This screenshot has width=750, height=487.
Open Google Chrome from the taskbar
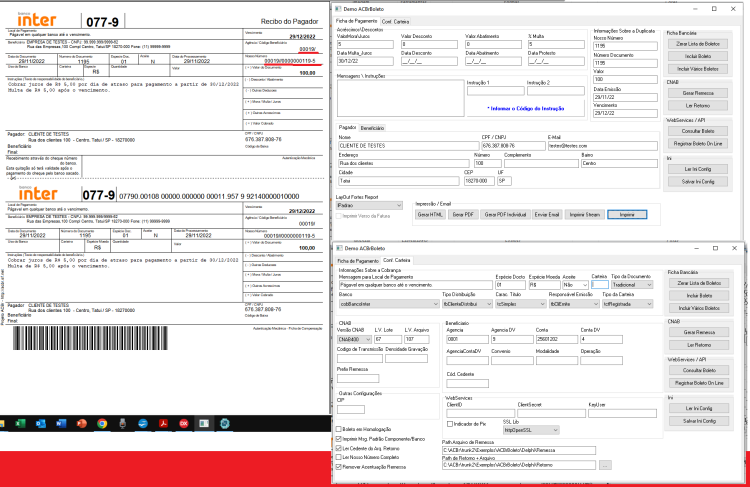point(102,423)
